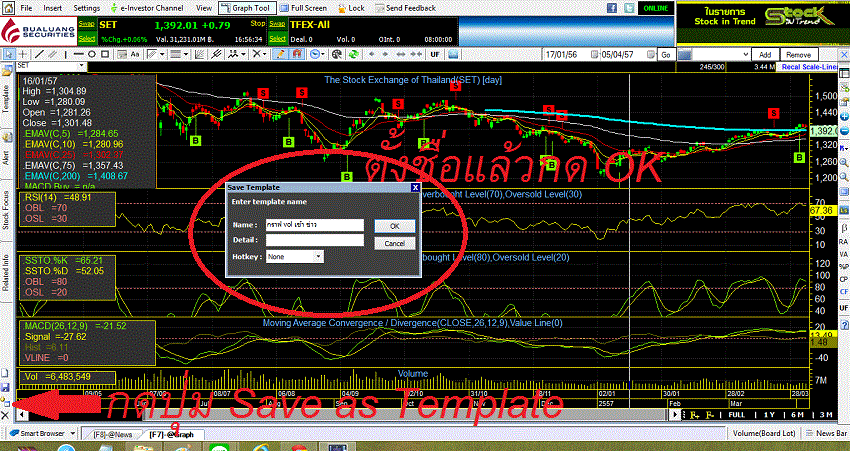Screen dimensions: 850x451
Task: Click the green refresh arrows icon
Action: (x=353, y=54)
